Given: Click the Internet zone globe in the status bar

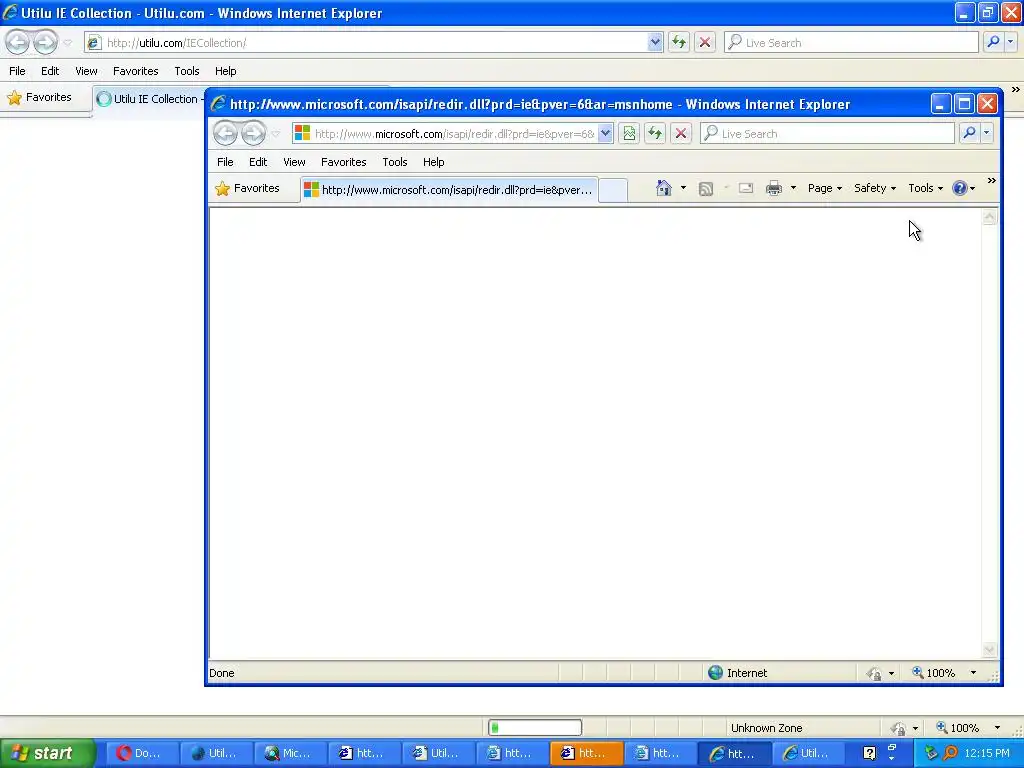Looking at the screenshot, I should (715, 673).
